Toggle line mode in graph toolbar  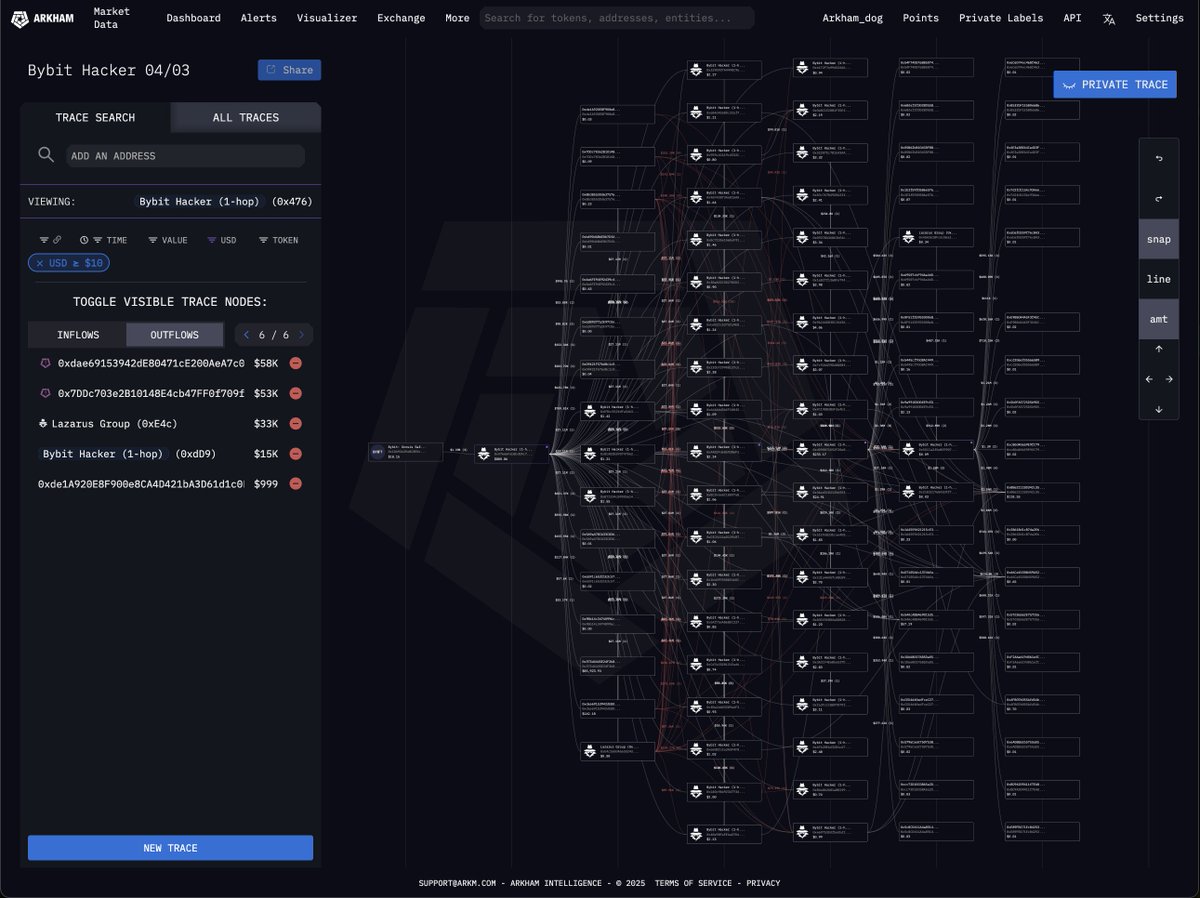(1158, 279)
